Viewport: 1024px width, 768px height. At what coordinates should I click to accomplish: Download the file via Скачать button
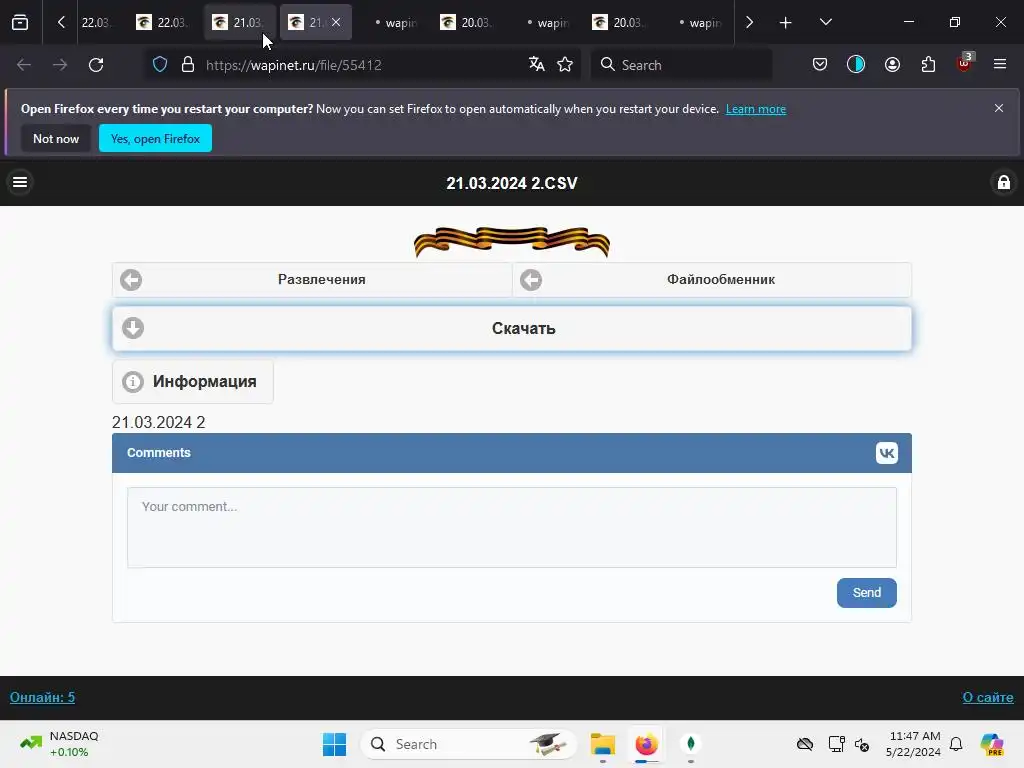point(512,328)
